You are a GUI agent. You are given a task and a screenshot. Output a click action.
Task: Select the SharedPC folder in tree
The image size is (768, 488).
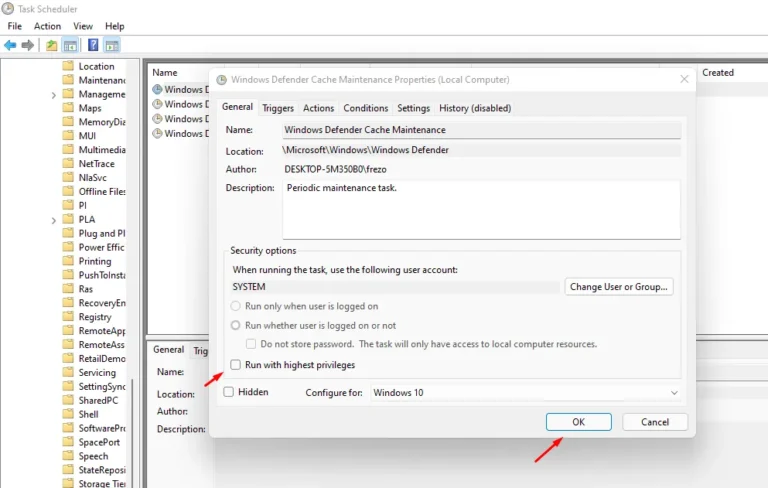(98, 400)
